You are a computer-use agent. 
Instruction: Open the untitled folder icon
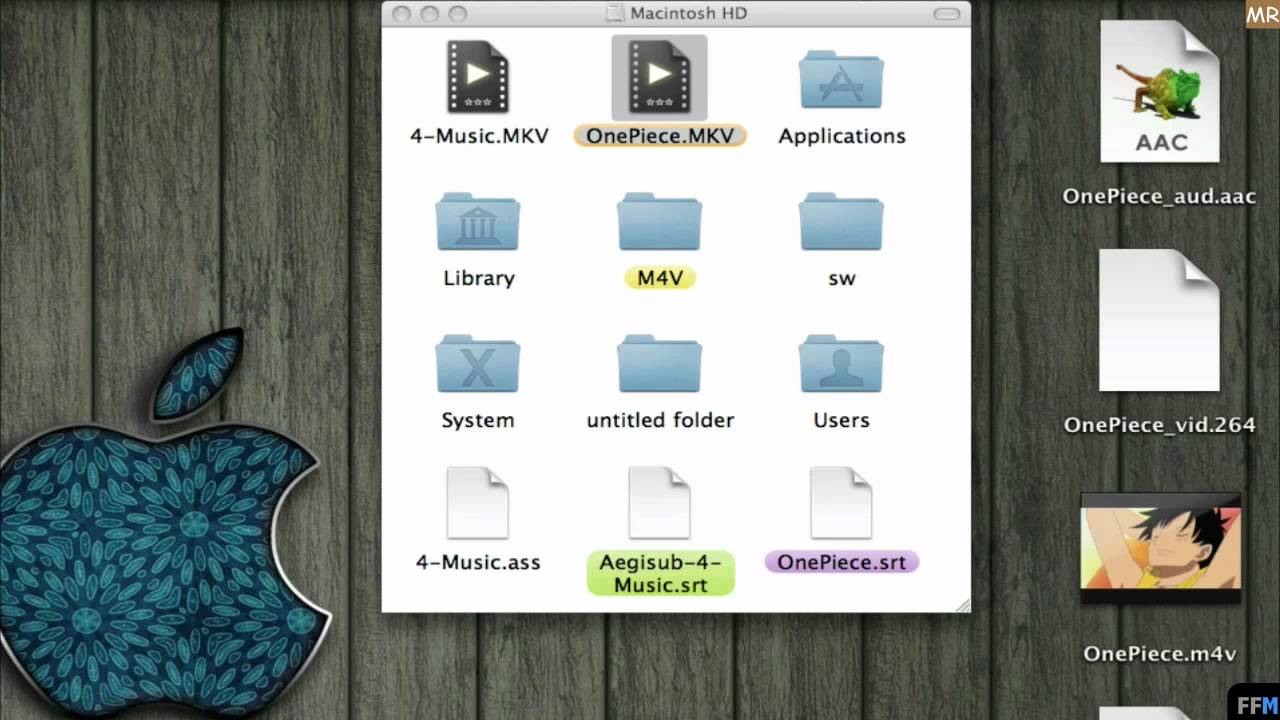pyautogui.click(x=659, y=364)
